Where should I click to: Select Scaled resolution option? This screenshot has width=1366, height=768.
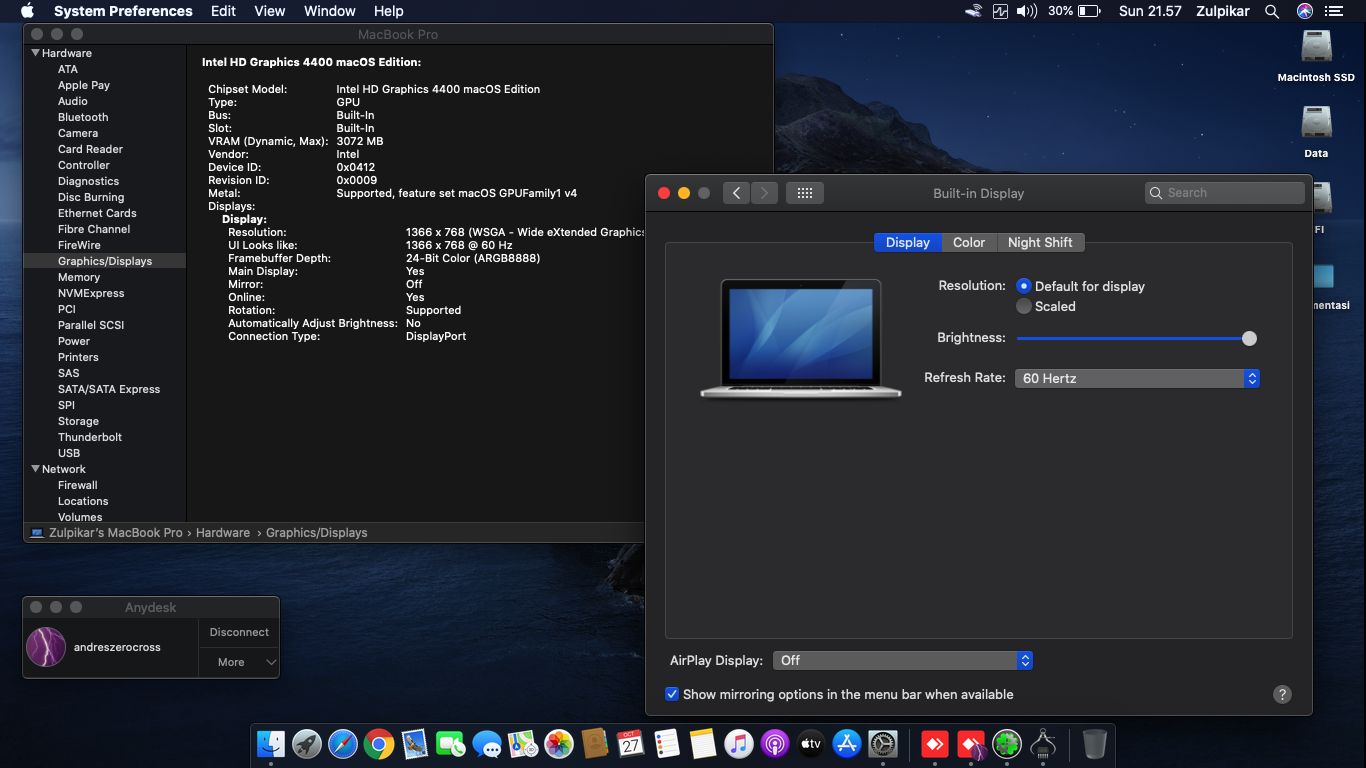[1024, 306]
